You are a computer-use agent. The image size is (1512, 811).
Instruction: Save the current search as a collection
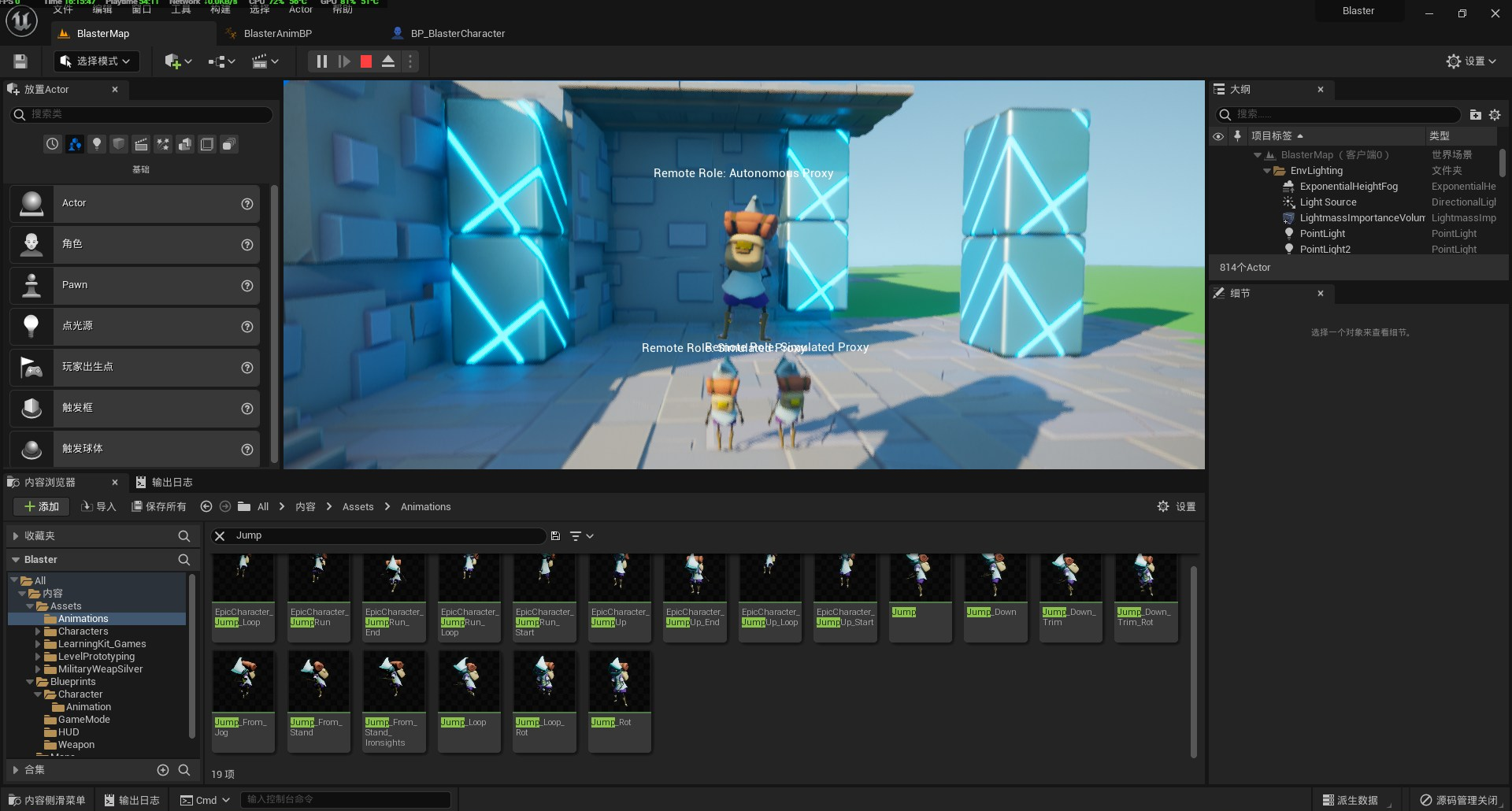point(555,536)
